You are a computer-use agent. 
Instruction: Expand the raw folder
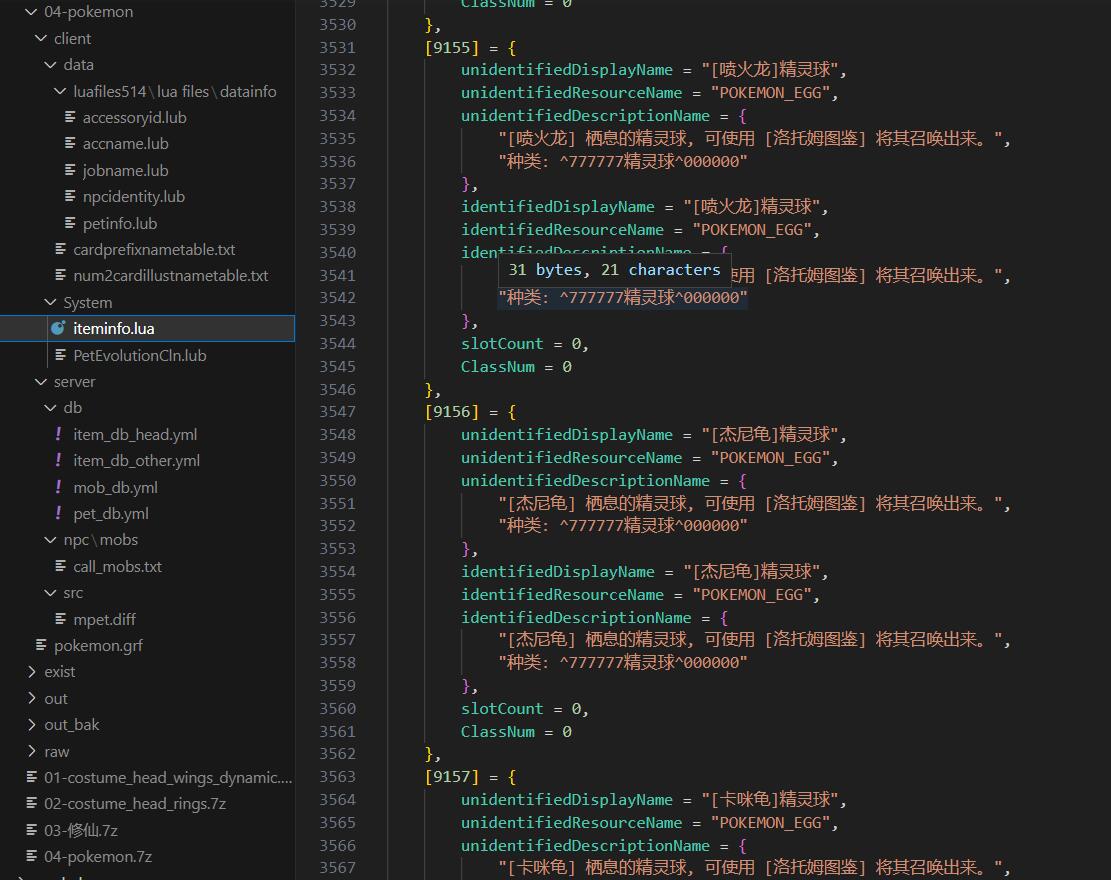32,751
